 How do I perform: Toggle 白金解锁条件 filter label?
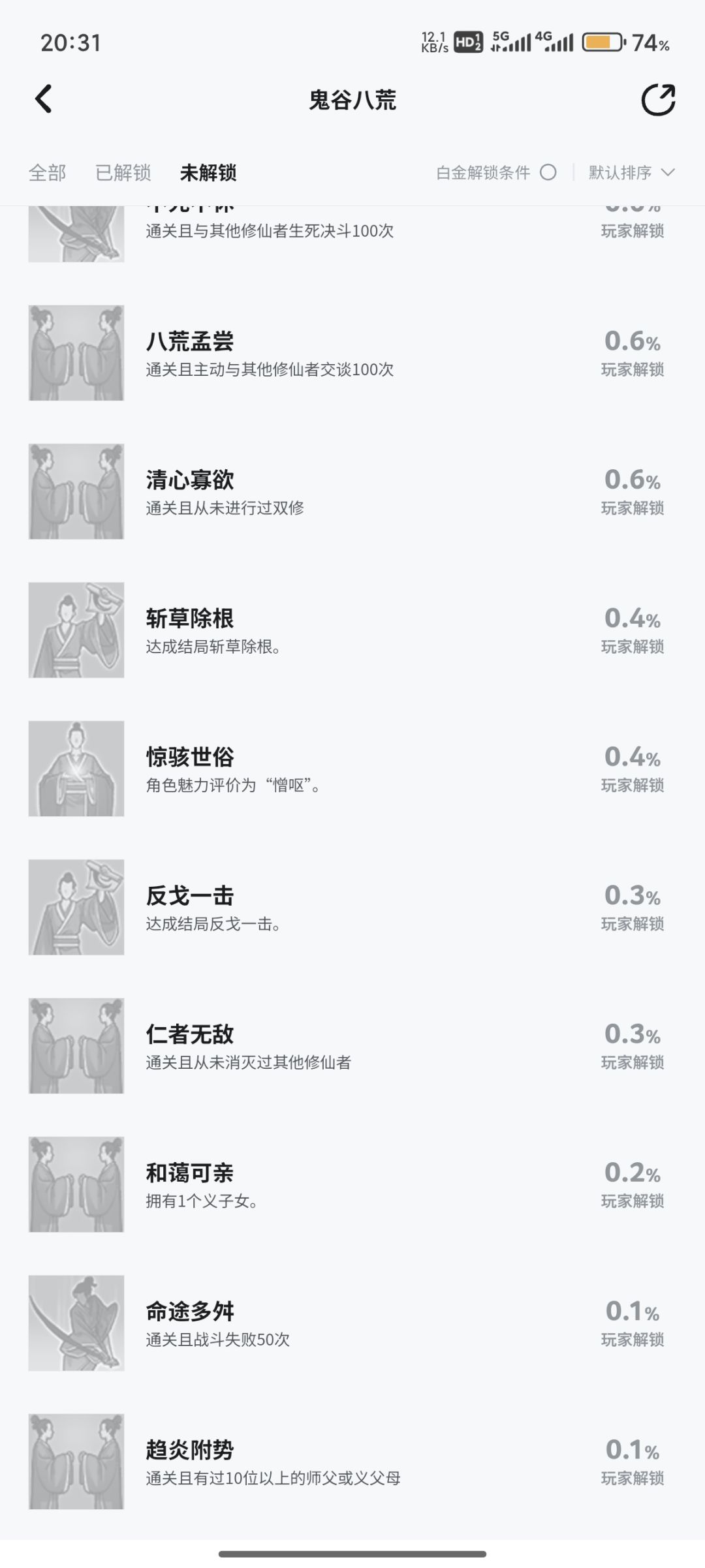[483, 172]
